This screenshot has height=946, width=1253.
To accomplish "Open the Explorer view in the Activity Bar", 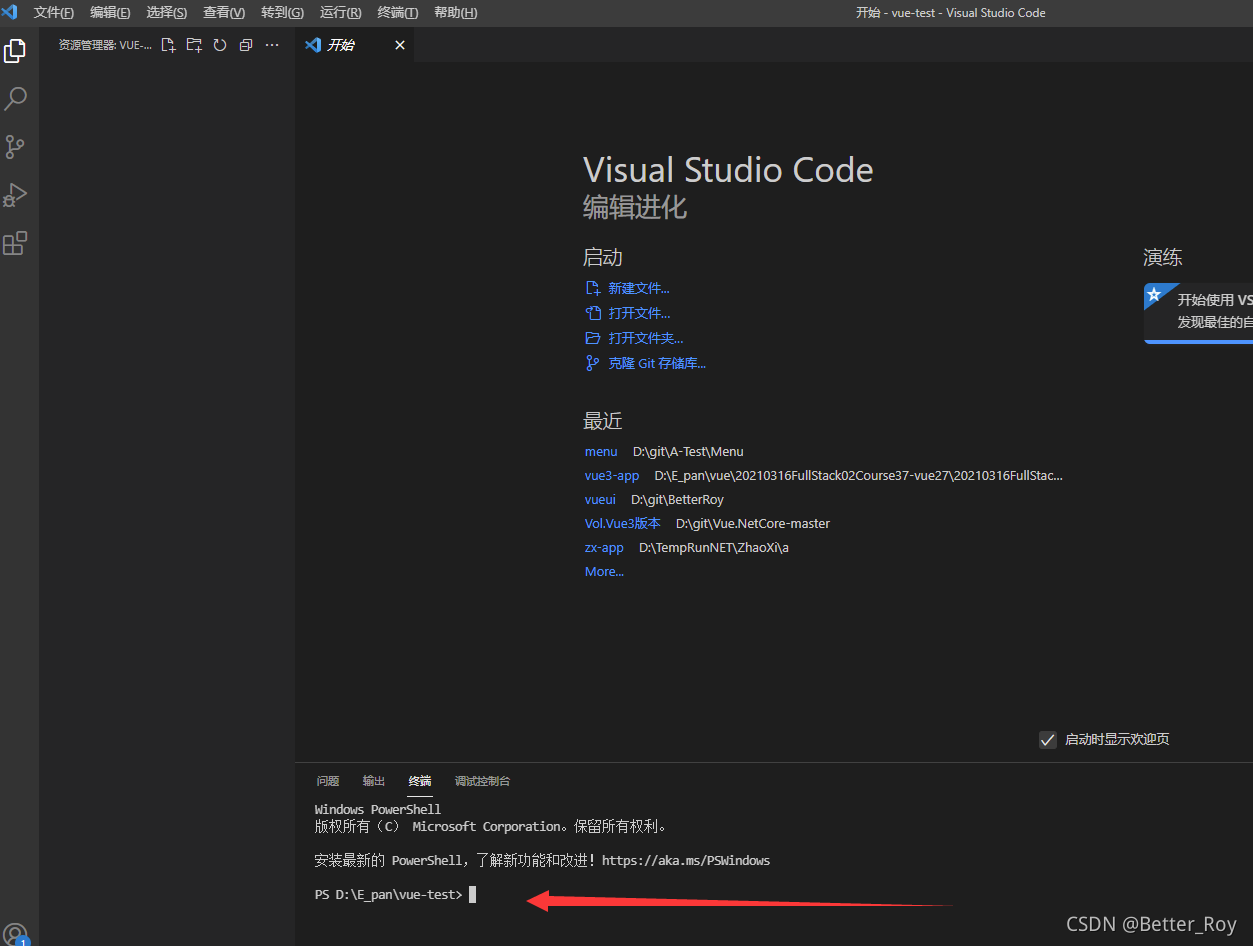I will [15, 50].
